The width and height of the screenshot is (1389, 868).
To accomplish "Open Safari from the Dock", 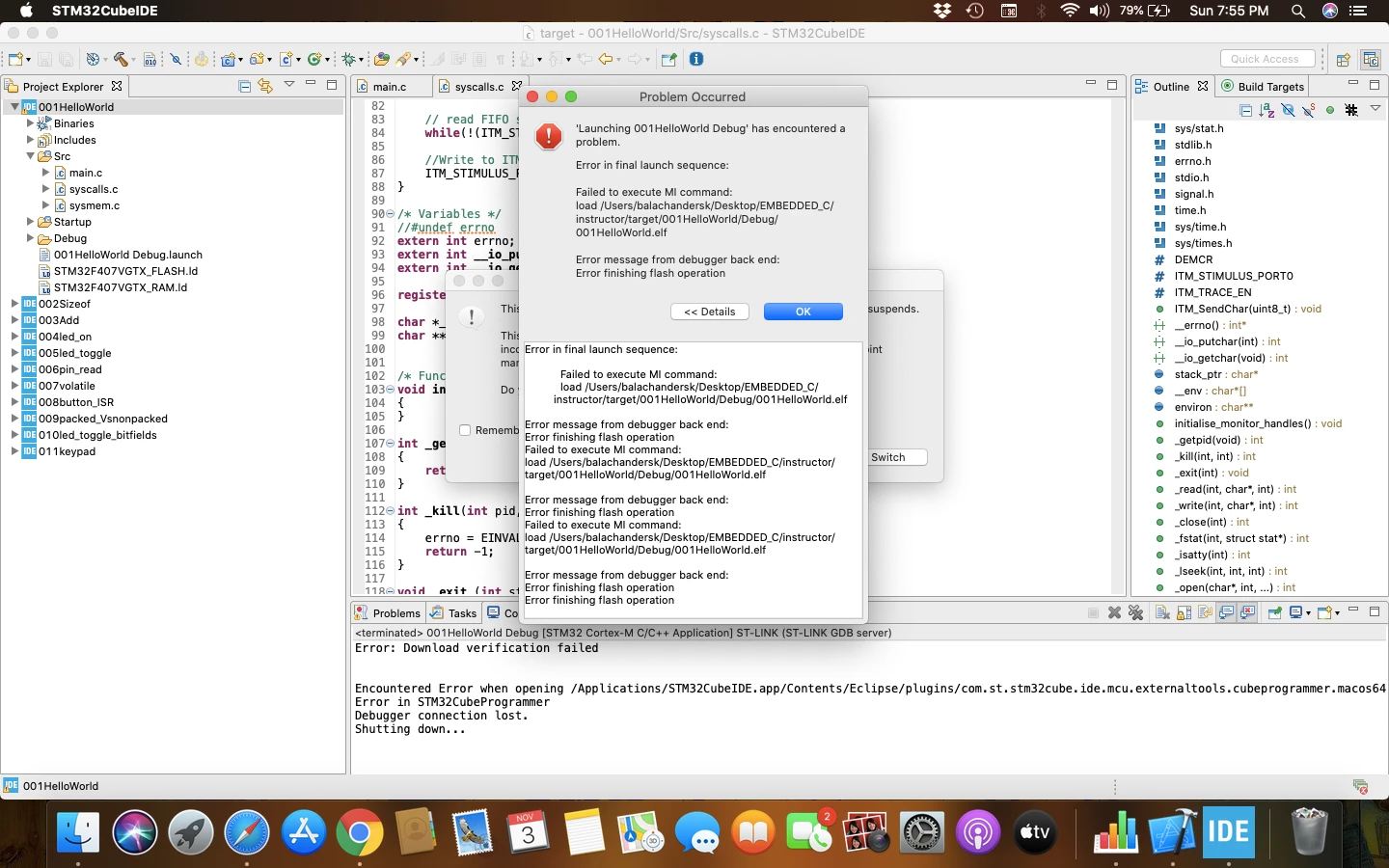I will (x=247, y=832).
